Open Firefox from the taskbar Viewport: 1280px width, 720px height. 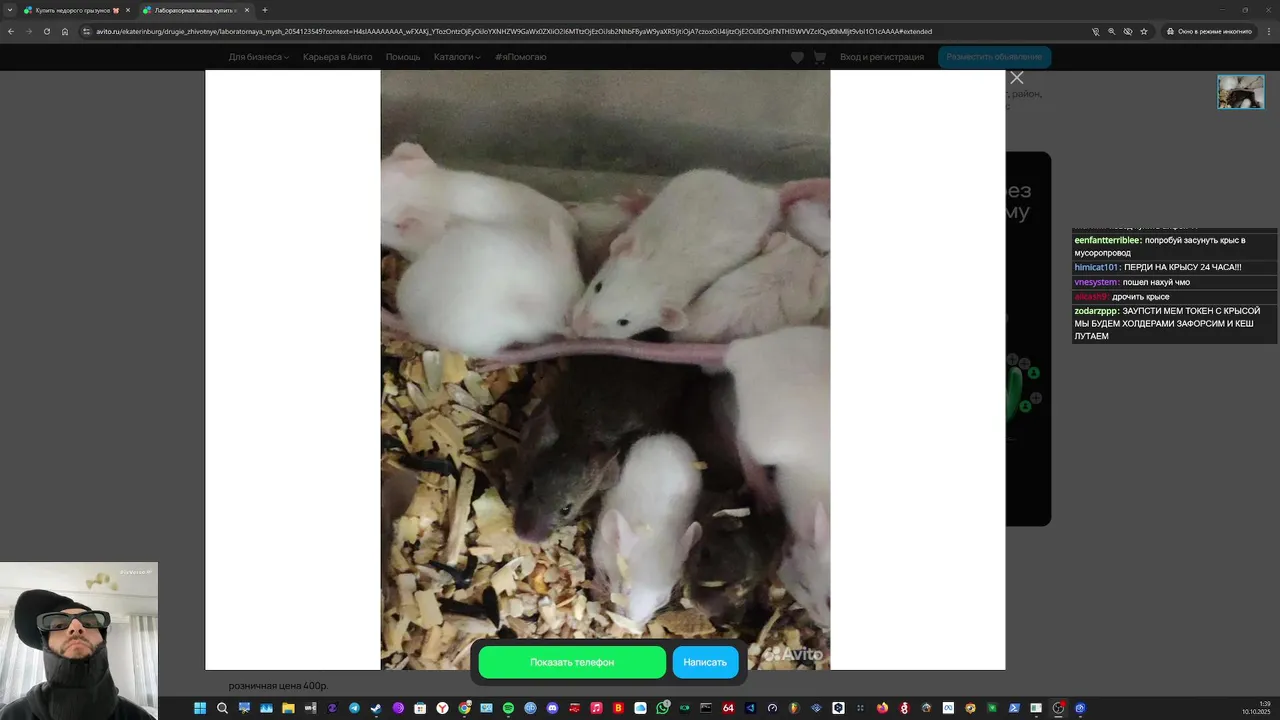tap(883, 708)
